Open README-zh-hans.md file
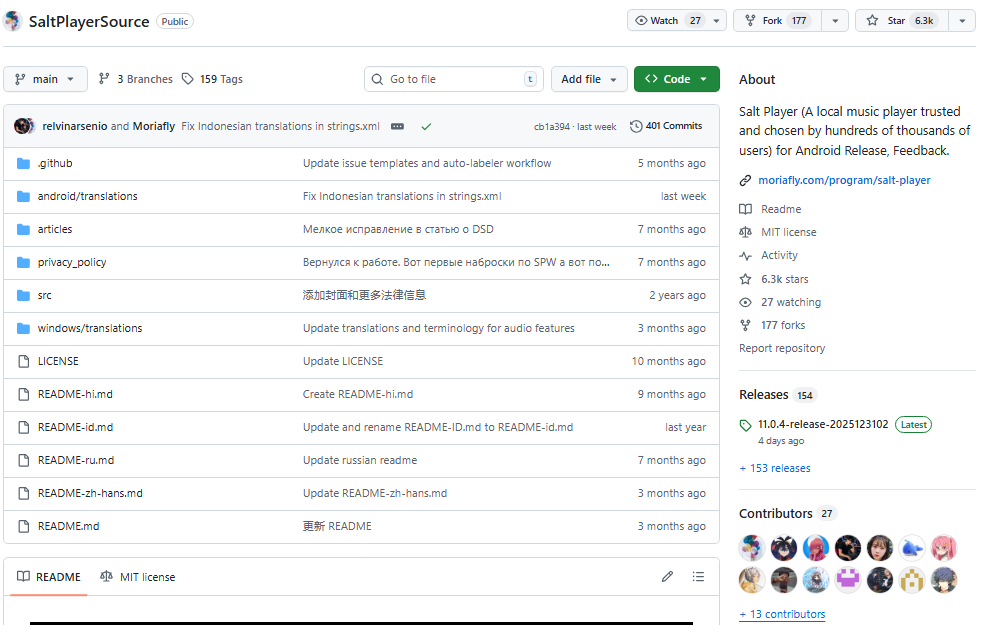This screenshot has height=625, width=987. pyautogui.click(x=90, y=493)
